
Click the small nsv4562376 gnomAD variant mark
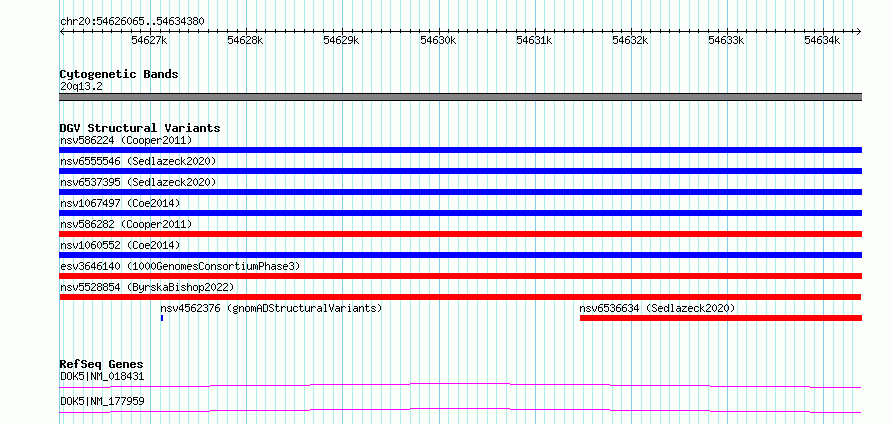point(162,318)
